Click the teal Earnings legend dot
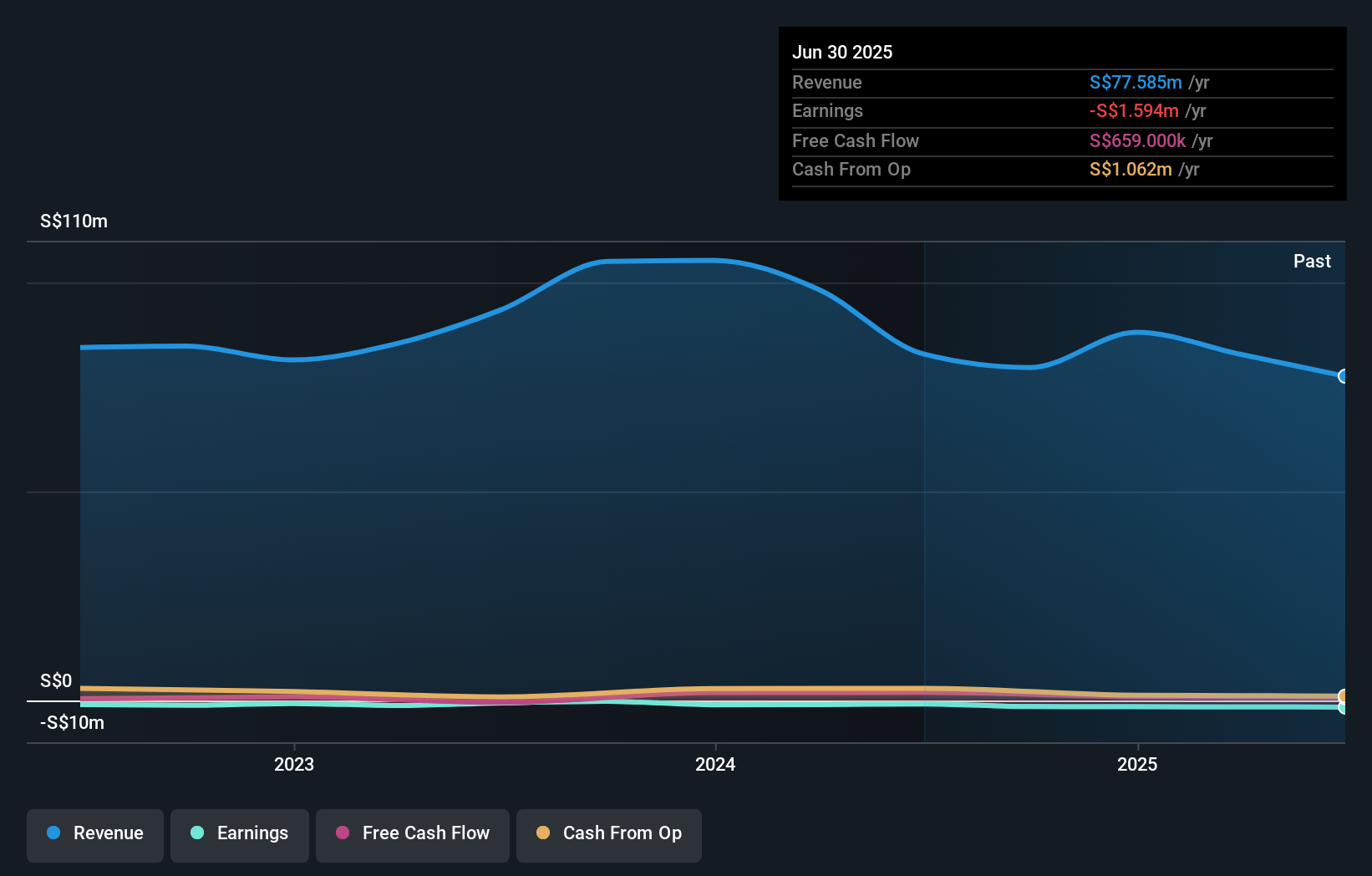Screen dimensions: 1372x876 (196, 833)
